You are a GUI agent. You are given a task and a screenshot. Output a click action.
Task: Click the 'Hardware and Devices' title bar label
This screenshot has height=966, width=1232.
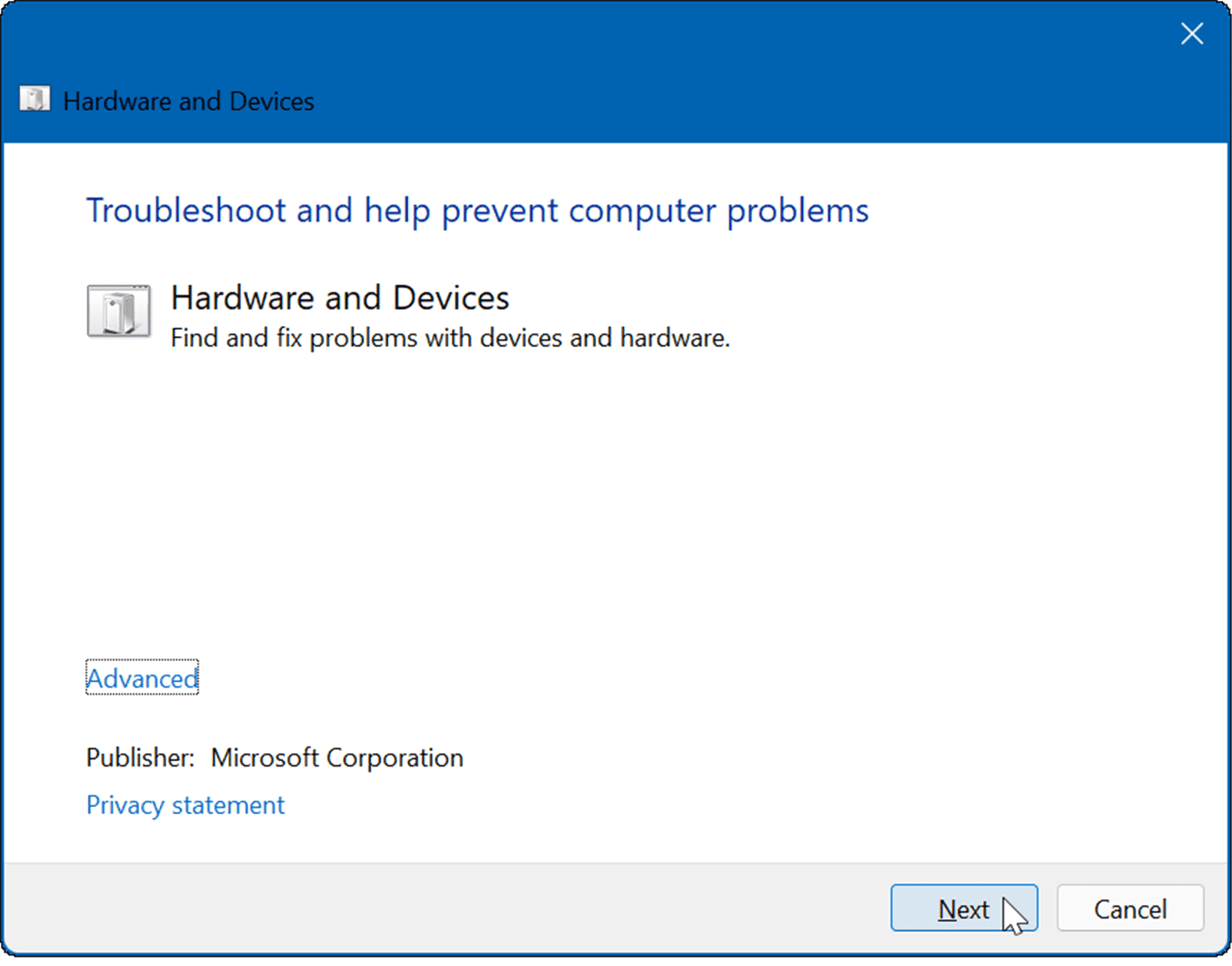click(x=188, y=101)
